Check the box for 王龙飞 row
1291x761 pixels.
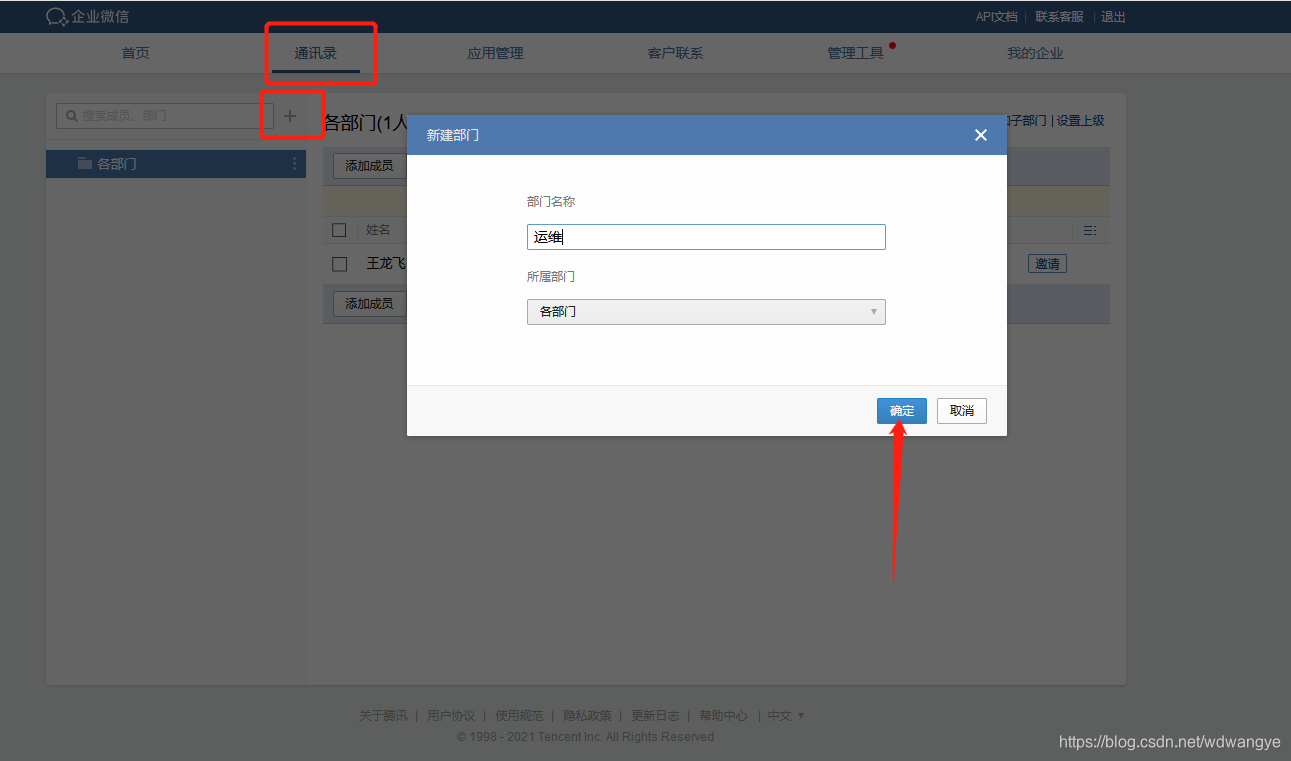[339, 264]
